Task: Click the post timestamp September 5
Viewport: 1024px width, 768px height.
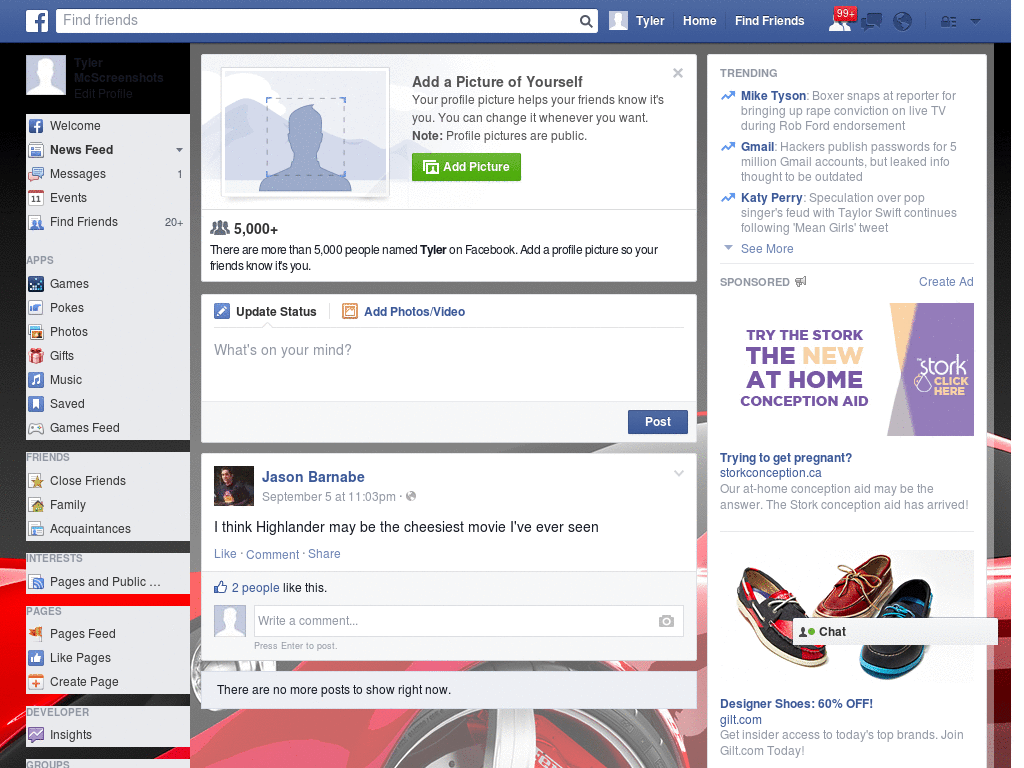Action: coord(328,497)
